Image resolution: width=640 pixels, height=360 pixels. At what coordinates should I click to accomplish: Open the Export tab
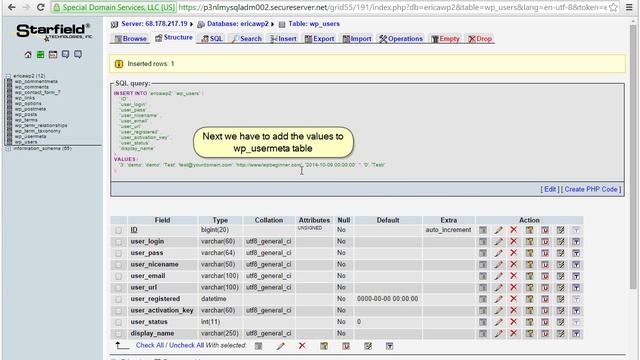(319, 39)
